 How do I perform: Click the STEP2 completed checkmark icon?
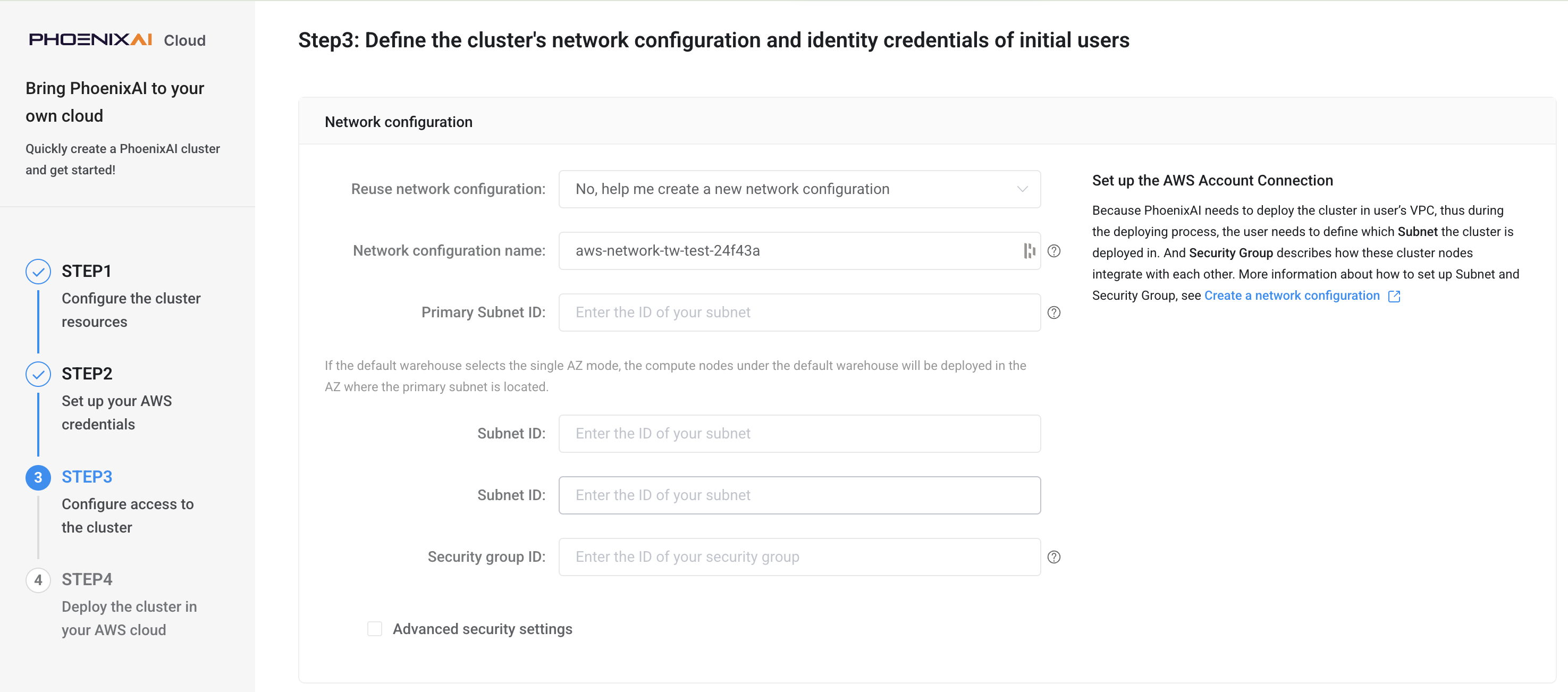38,374
